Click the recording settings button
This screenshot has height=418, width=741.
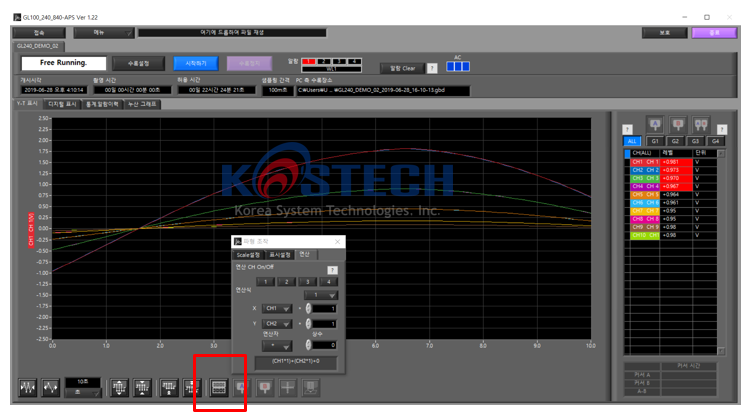click(138, 63)
